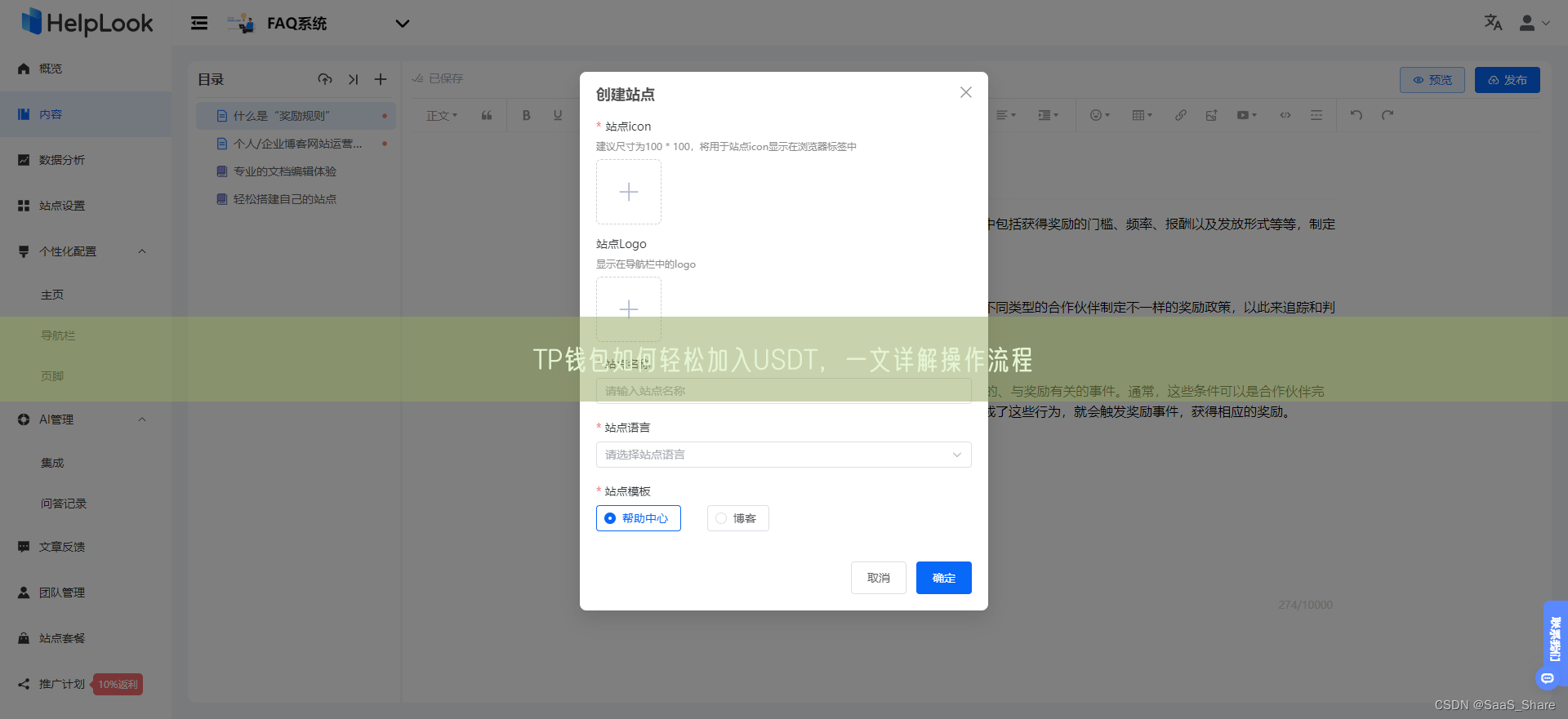Click the 预览 preview button
This screenshot has width=1568, height=719.
pos(1432,80)
